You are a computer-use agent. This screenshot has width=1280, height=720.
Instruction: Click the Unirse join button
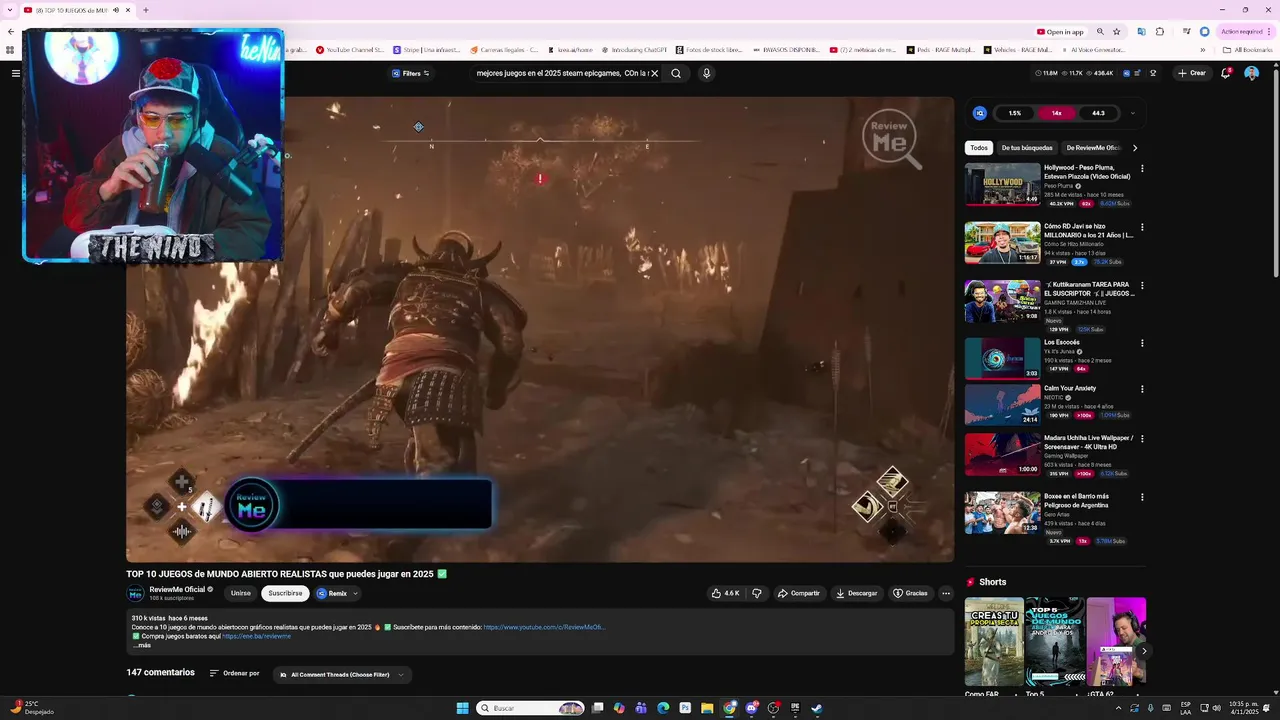241,593
